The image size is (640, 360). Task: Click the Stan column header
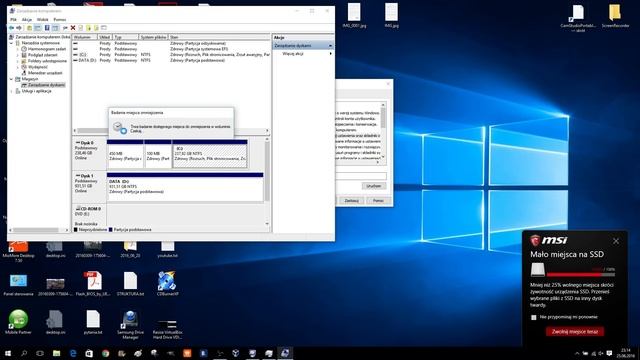[x=219, y=37]
